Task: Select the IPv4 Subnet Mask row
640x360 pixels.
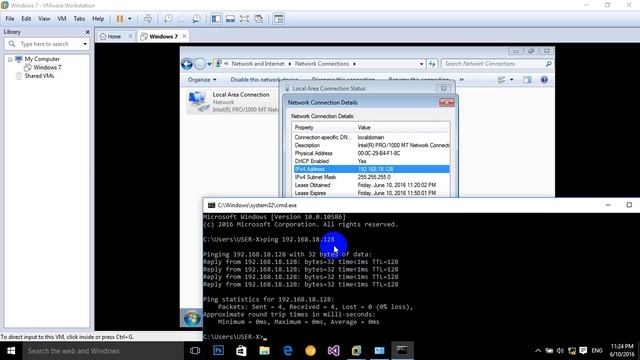Action: click(x=371, y=177)
